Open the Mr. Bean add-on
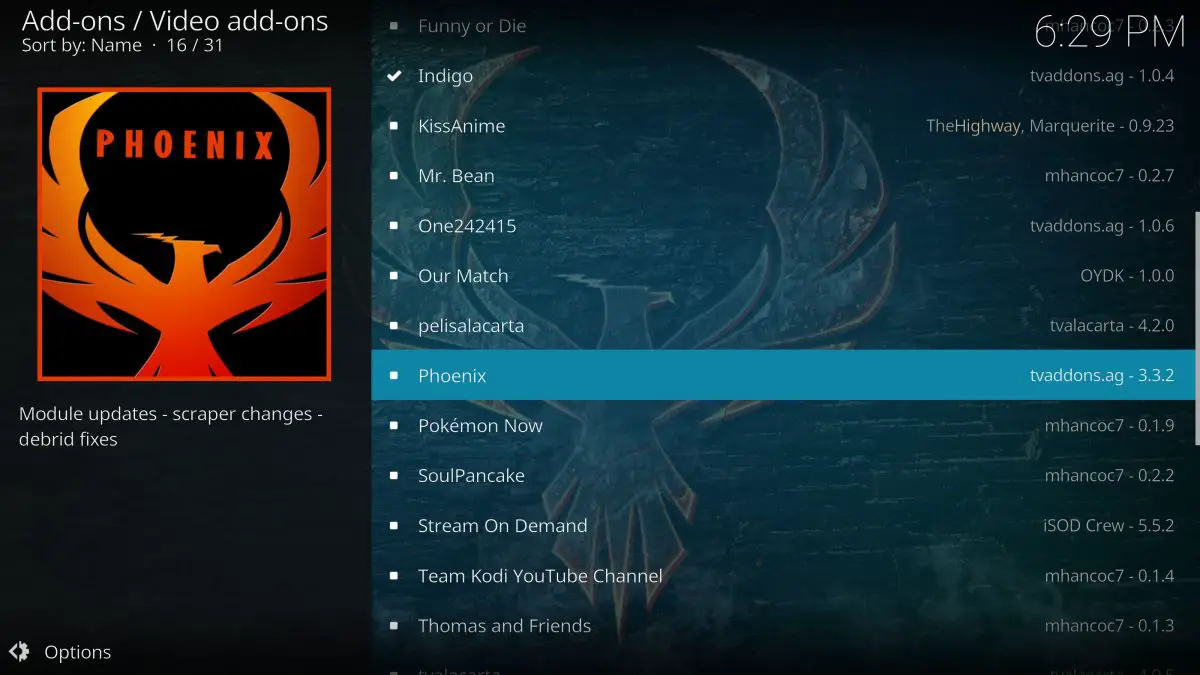 (783, 175)
